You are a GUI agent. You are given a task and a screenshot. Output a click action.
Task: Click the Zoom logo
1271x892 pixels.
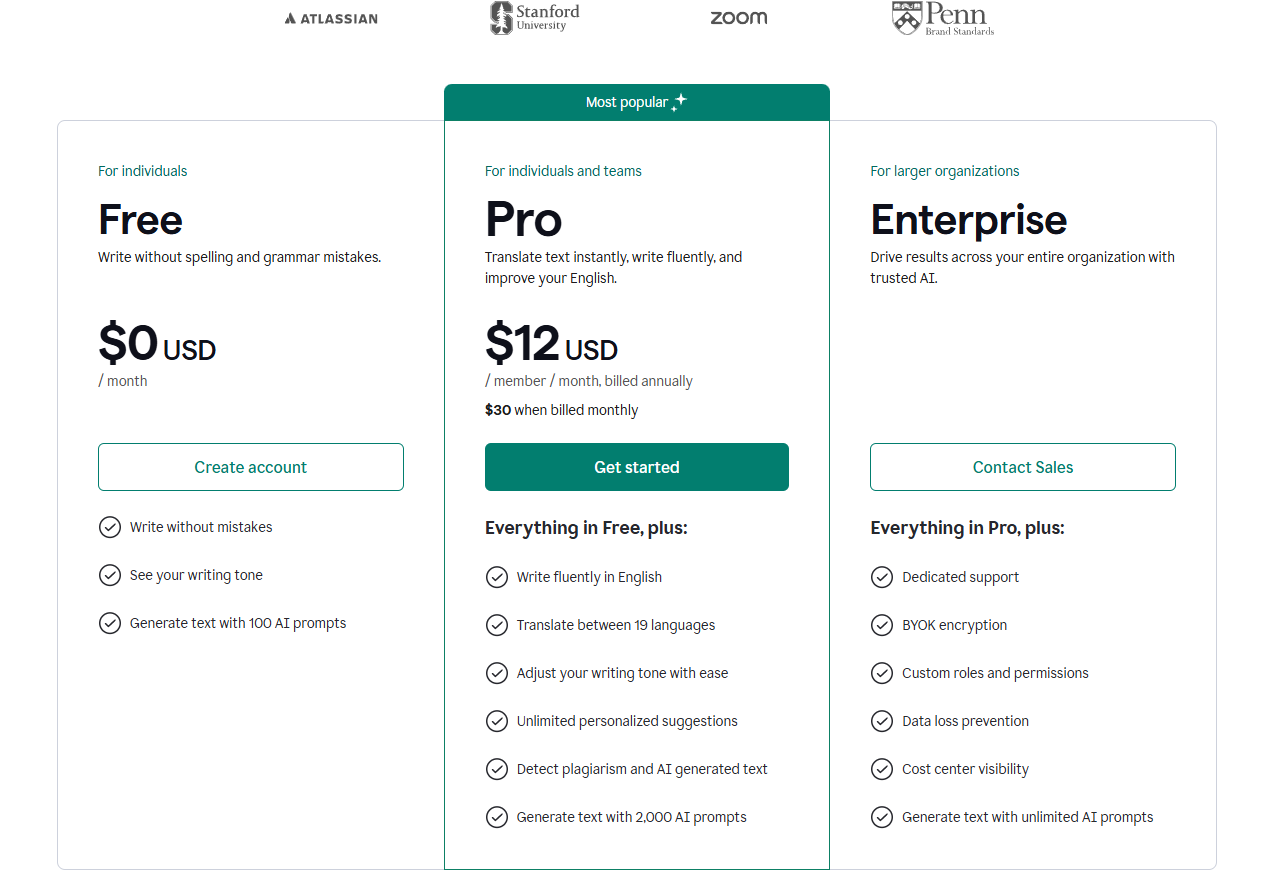coord(739,18)
